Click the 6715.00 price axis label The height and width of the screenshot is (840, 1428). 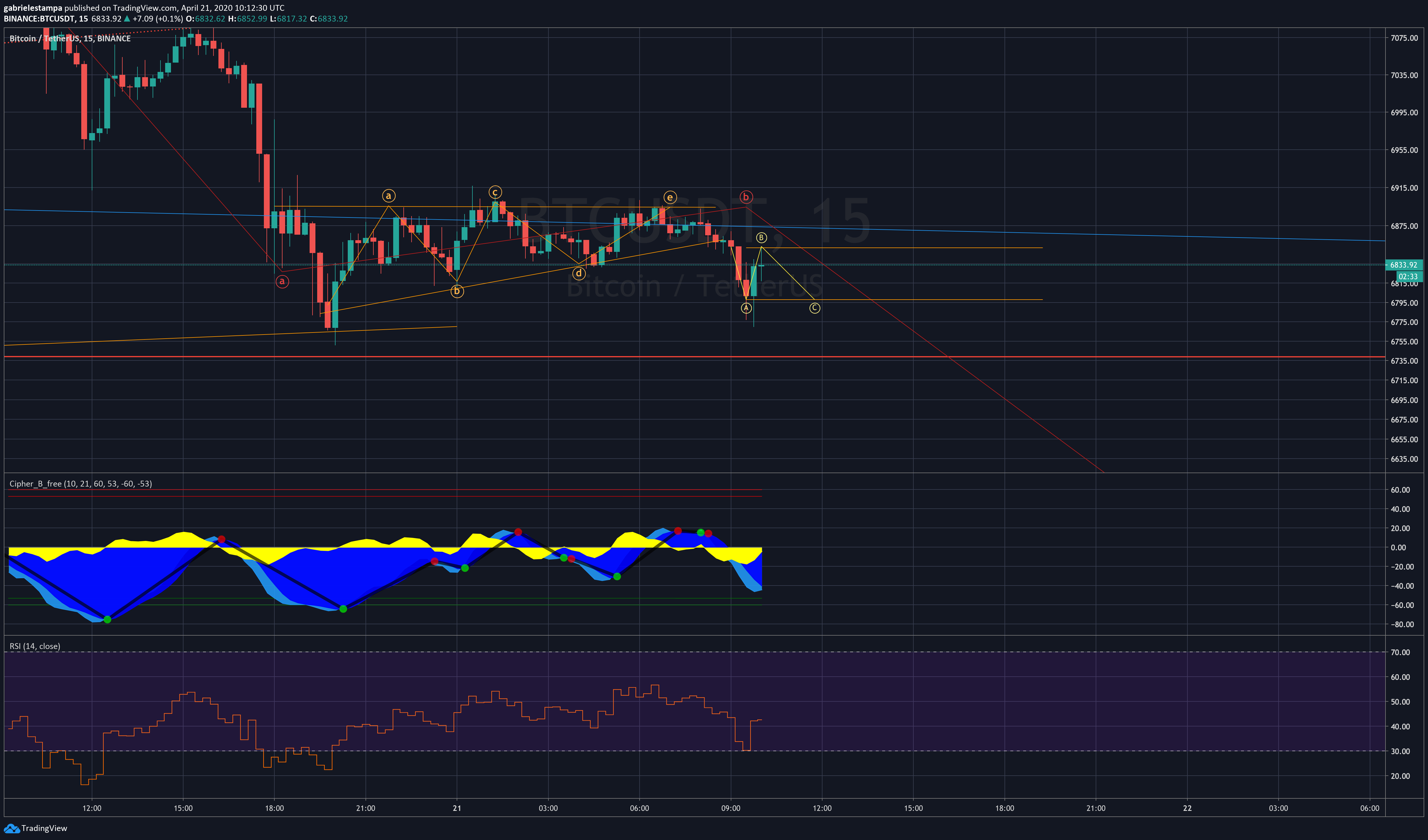coord(1404,381)
